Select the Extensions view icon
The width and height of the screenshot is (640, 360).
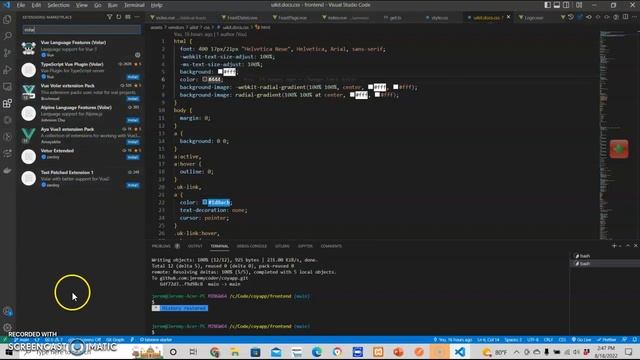click(7, 103)
